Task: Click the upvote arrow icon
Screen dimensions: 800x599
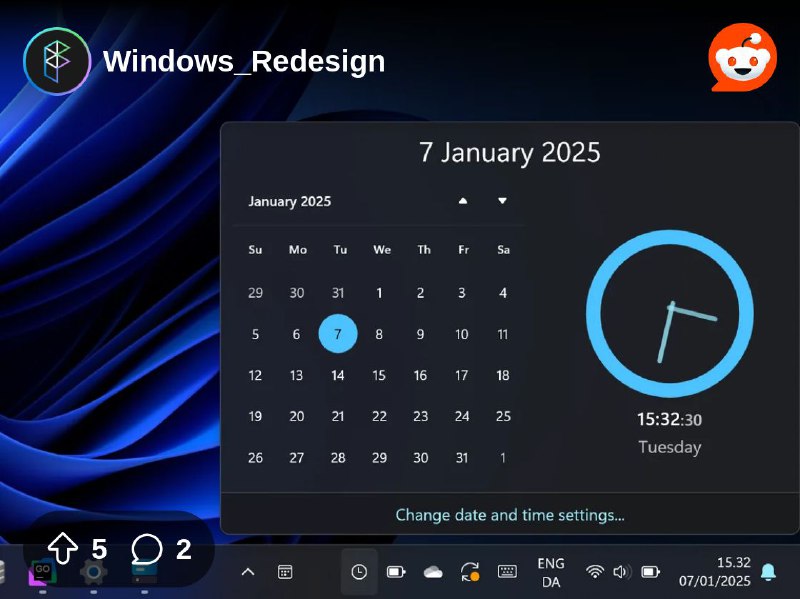Action: [62, 548]
